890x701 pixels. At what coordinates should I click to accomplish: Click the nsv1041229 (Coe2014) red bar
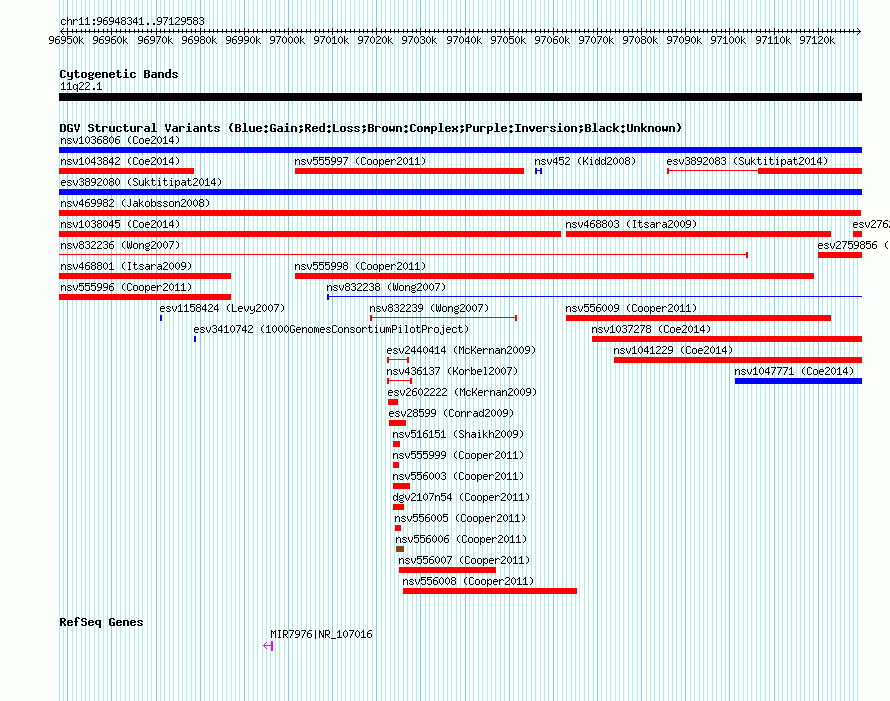click(738, 360)
